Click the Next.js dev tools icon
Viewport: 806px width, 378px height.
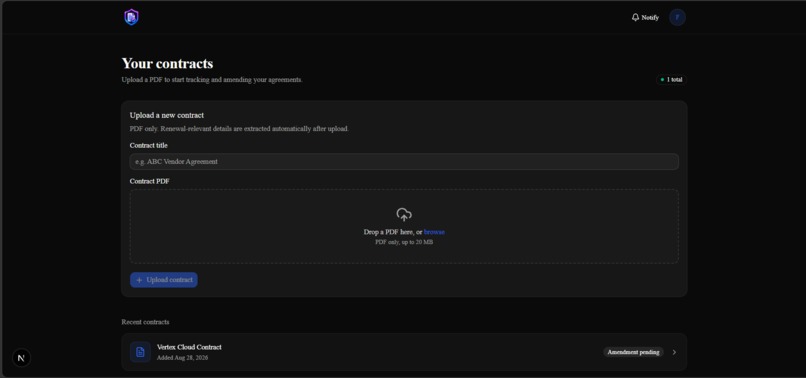click(21, 358)
